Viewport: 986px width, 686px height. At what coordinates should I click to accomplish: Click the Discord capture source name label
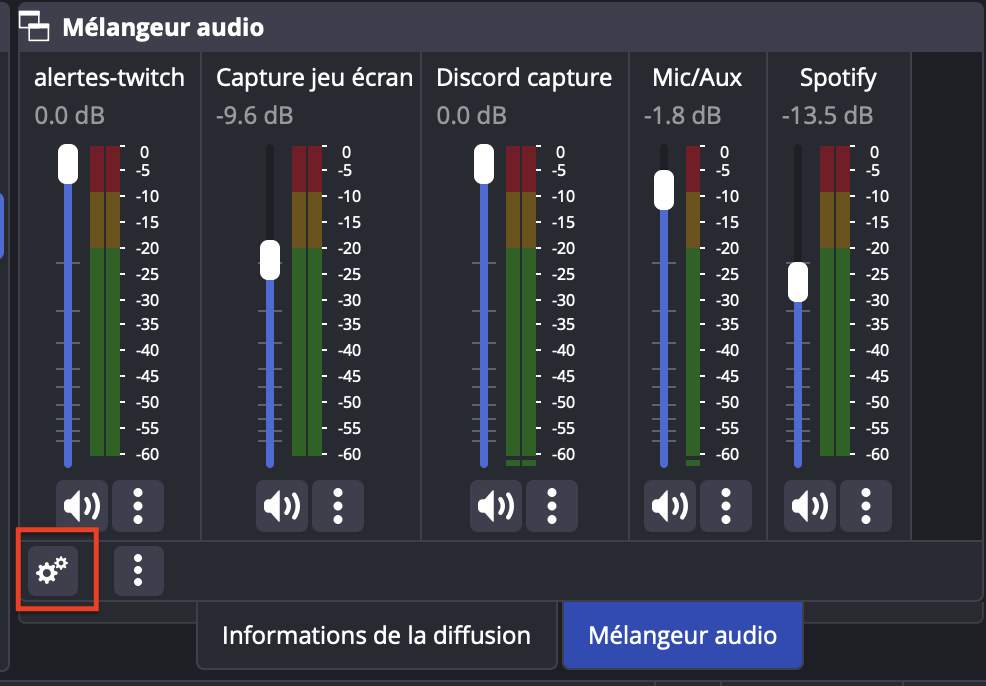[x=524, y=78]
